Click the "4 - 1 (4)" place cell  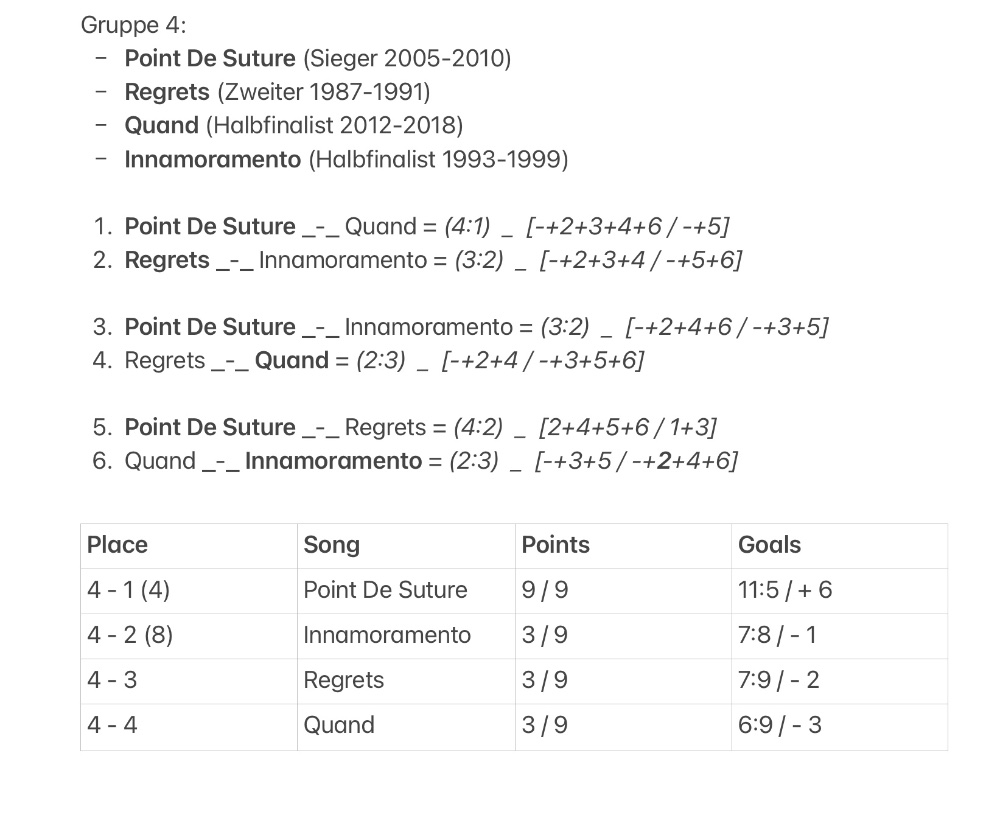pos(128,590)
